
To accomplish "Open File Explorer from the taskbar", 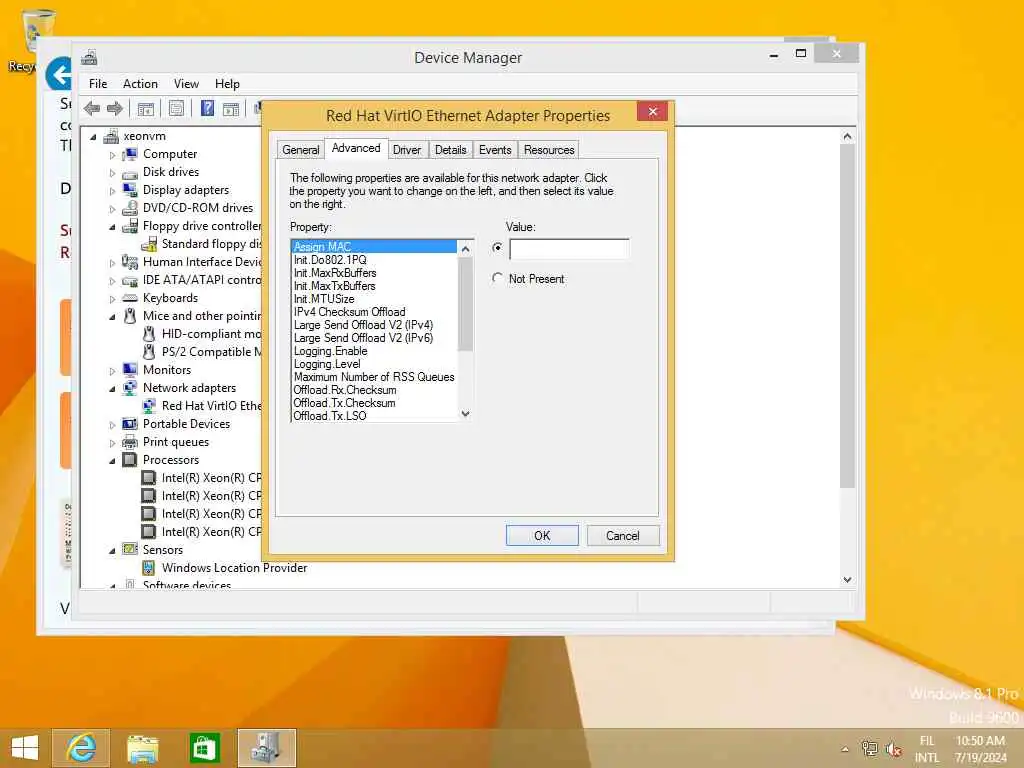I will (x=142, y=748).
